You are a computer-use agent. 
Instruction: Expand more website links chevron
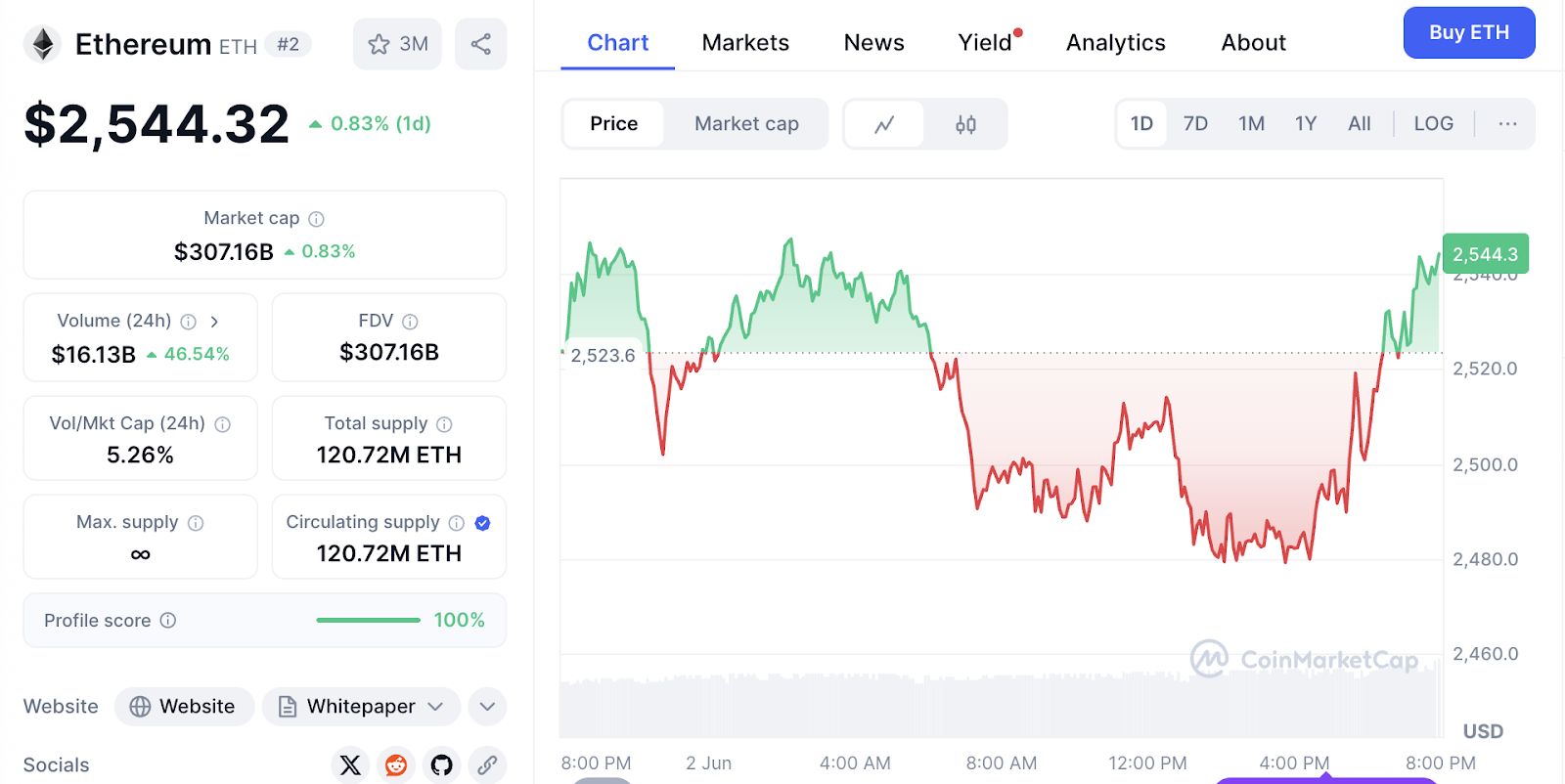coord(487,707)
